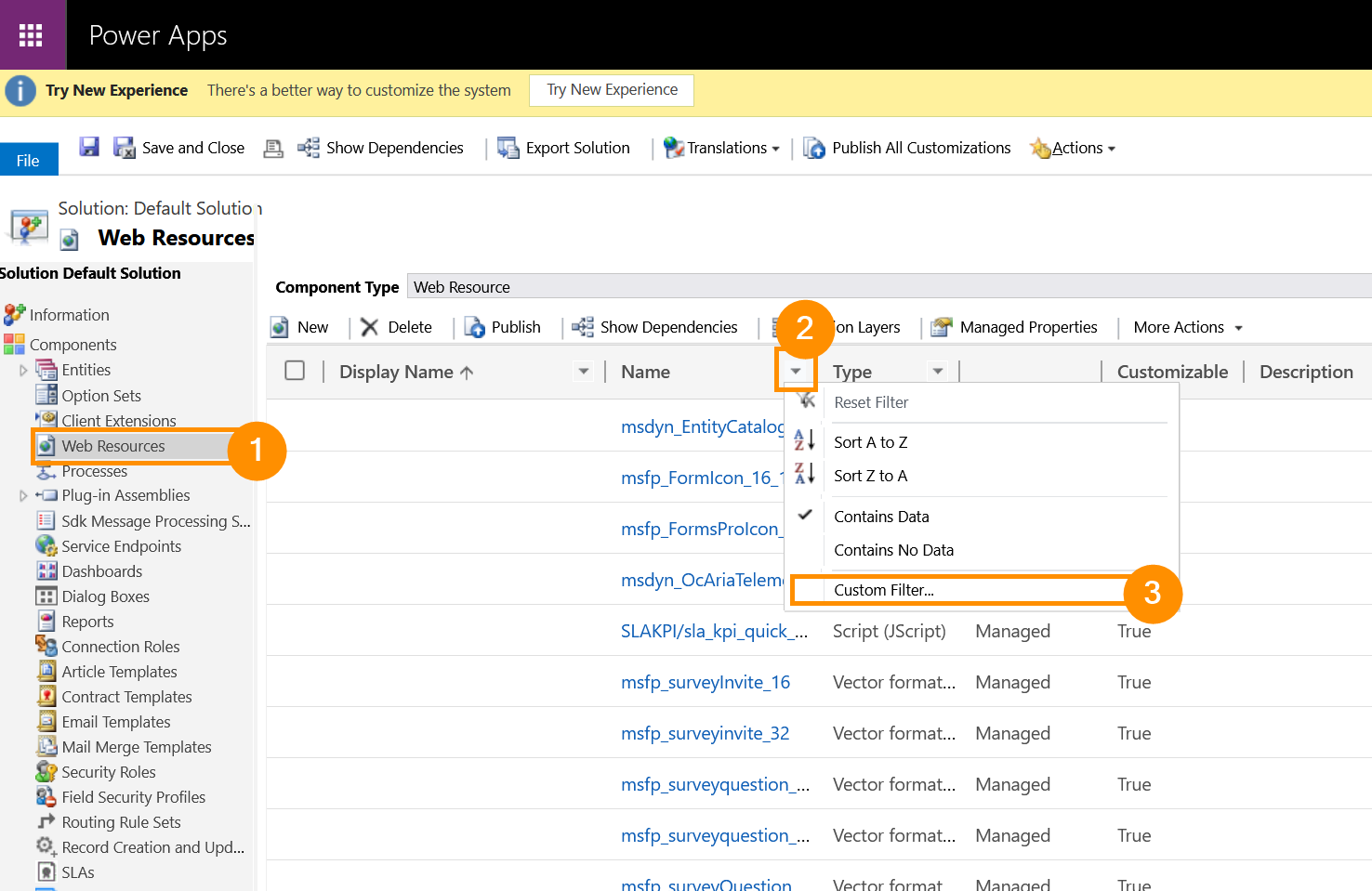Select Client Extensions tree item
This screenshot has width=1372, height=891.
(118, 421)
